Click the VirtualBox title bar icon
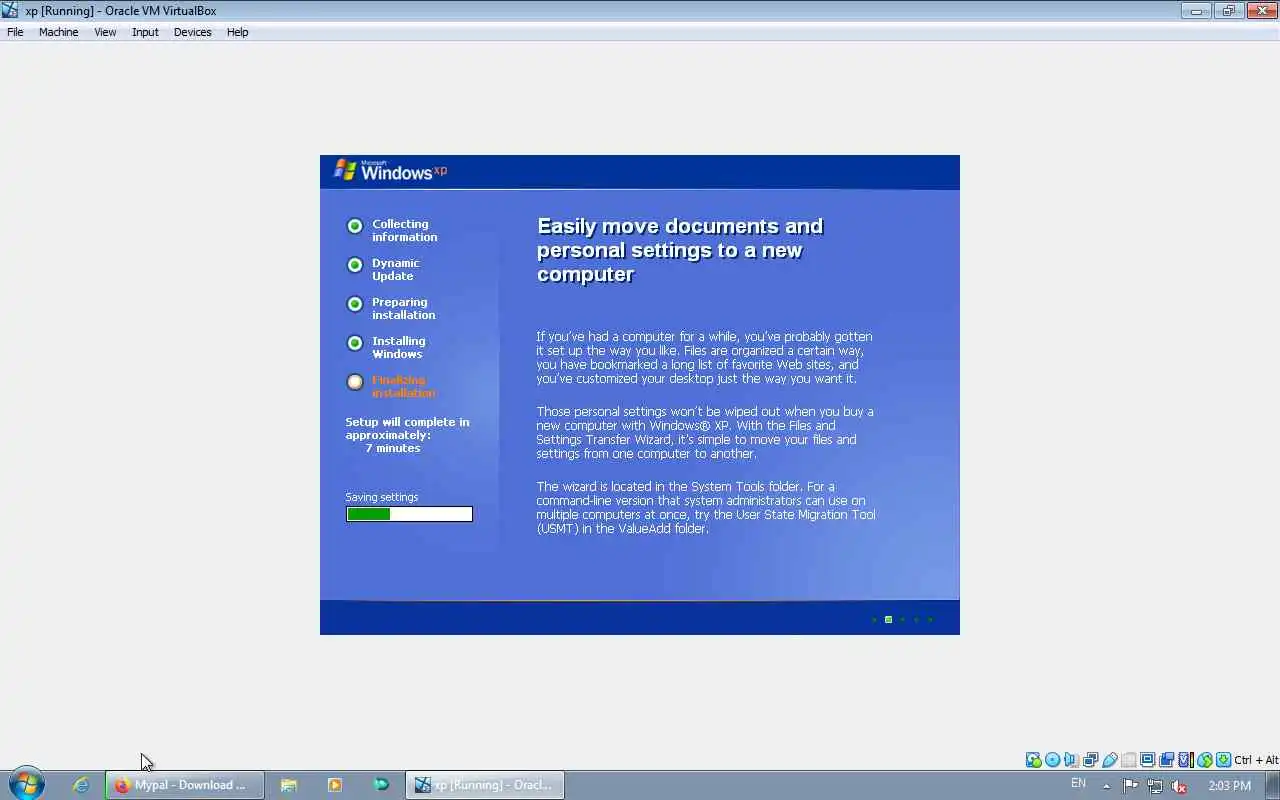Viewport: 1280px width, 800px height. tap(10, 11)
